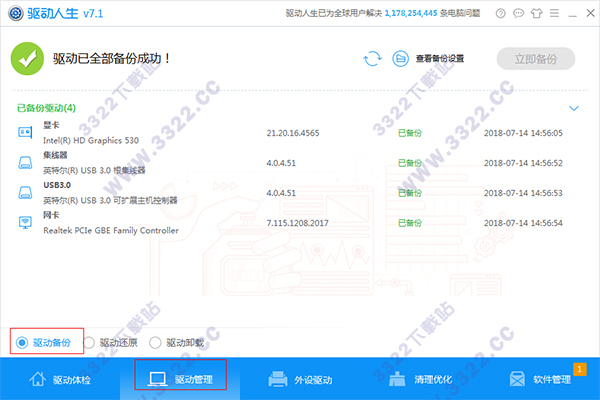Open the help question-mark icon
This screenshot has width=600, height=400.
tap(501, 13)
